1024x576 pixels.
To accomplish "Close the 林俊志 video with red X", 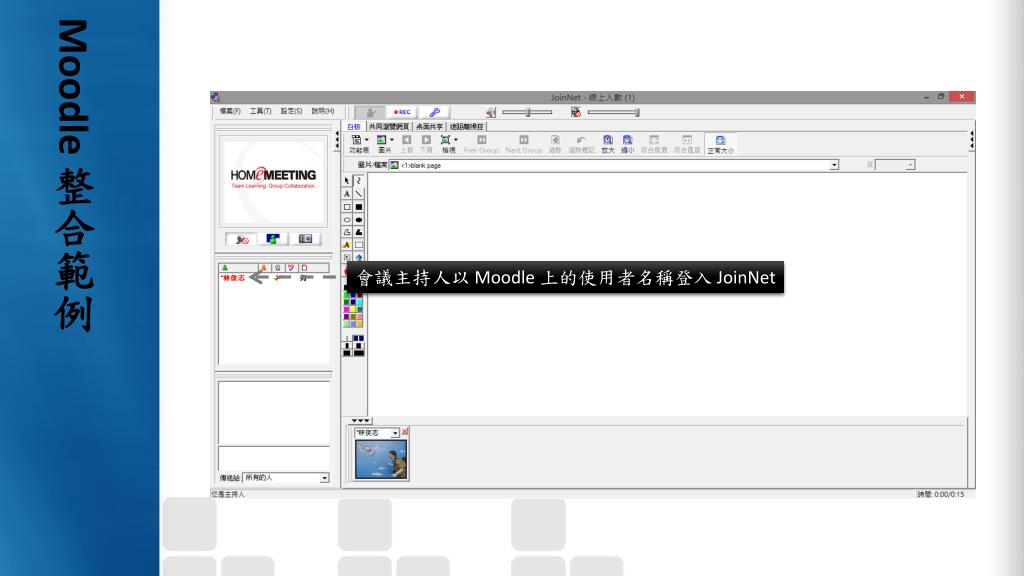I will tap(405, 432).
